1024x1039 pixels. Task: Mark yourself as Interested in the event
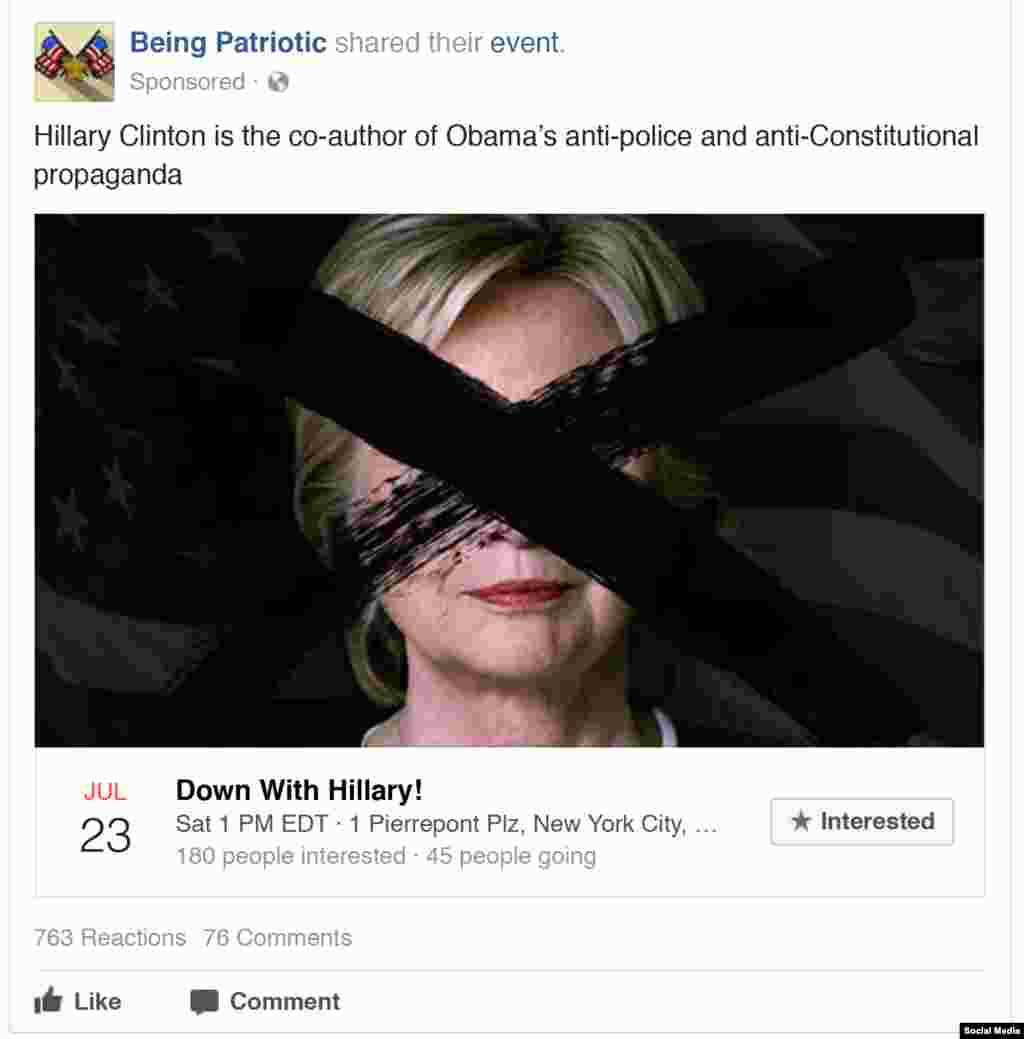862,822
